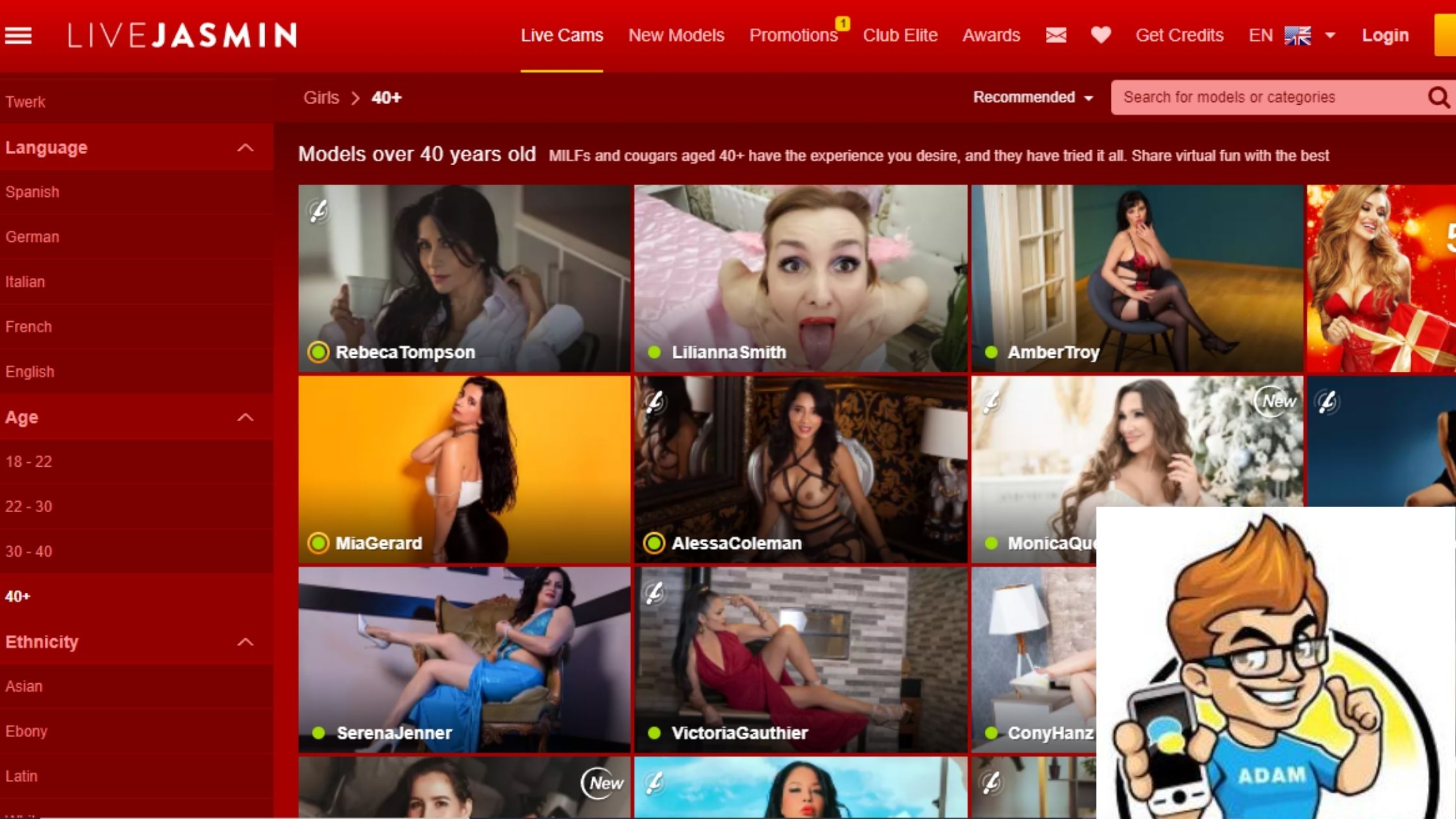Click the 40+ breadcrumb text
The width and height of the screenshot is (1456, 819).
[387, 98]
